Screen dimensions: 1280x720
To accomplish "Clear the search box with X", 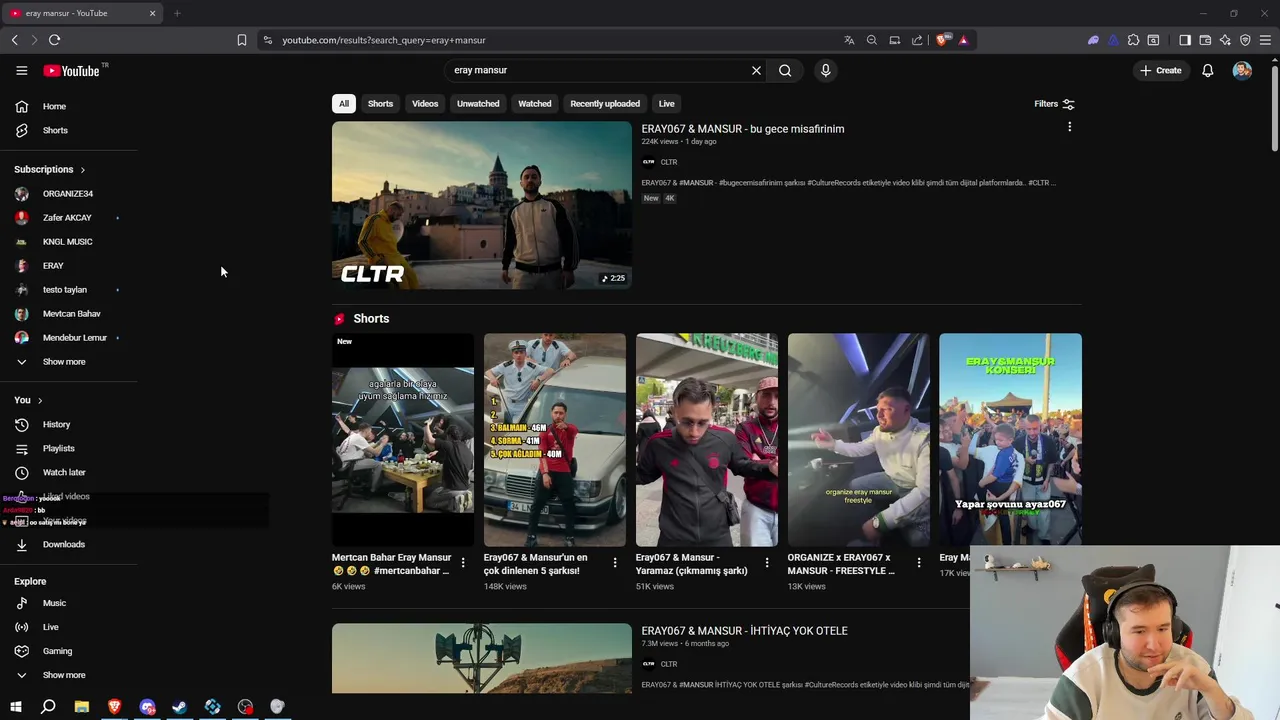I will [756, 70].
